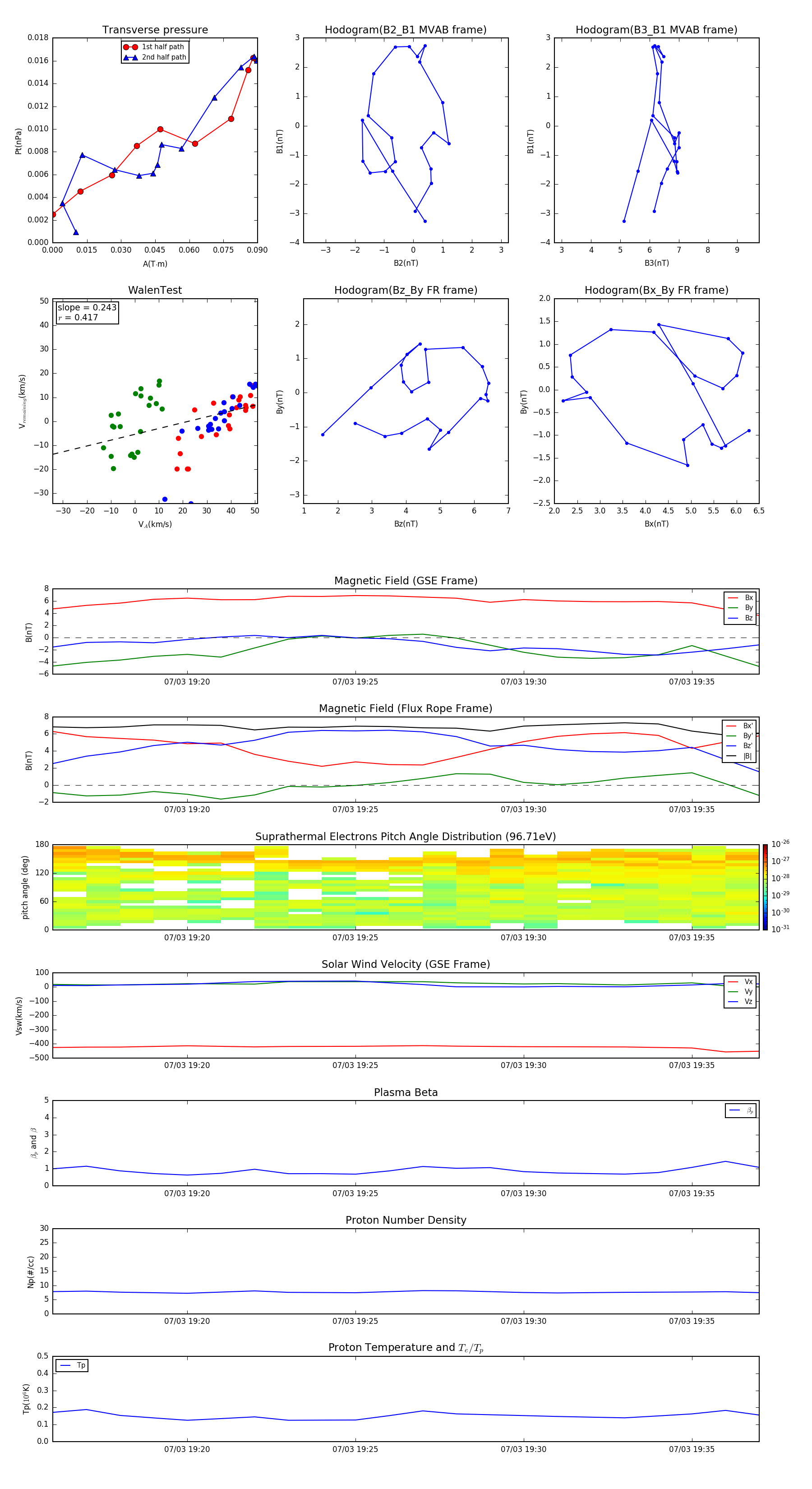Click the 'Plasma Beta' panel title
Image resolution: width=812 pixels, height=1489 pixels.
coord(406,1092)
